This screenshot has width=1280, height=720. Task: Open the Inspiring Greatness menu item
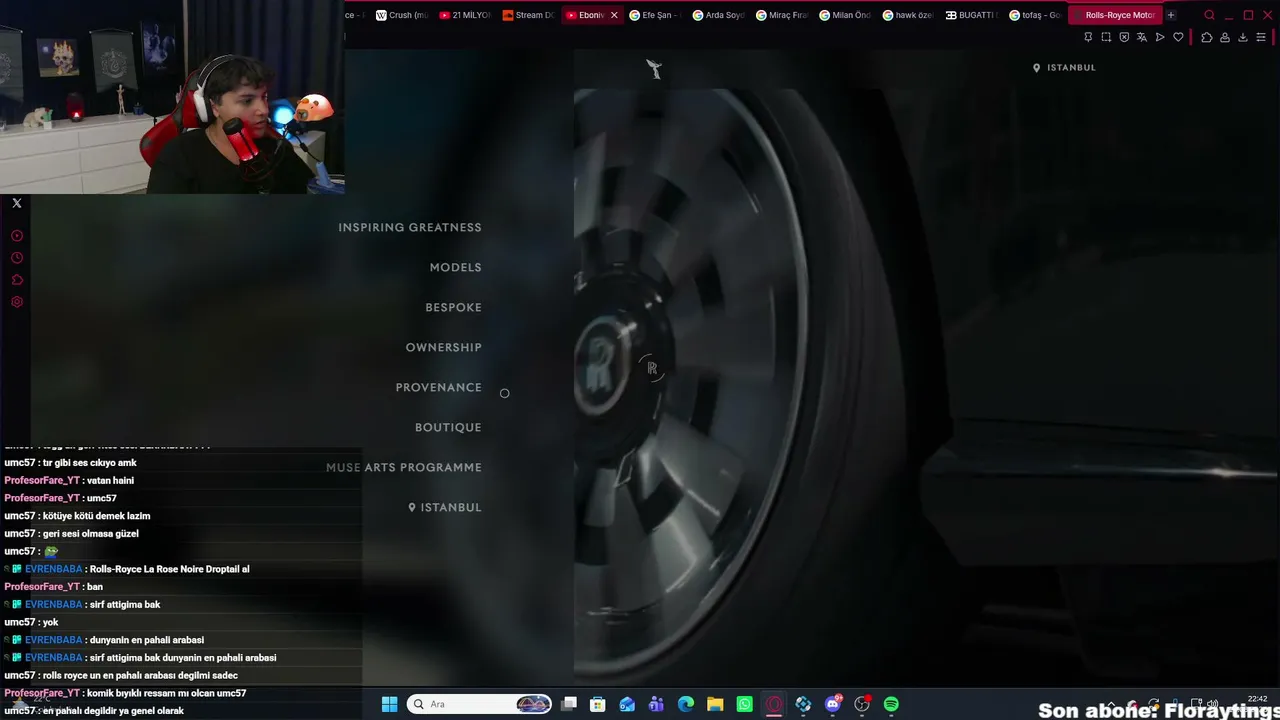(x=410, y=227)
